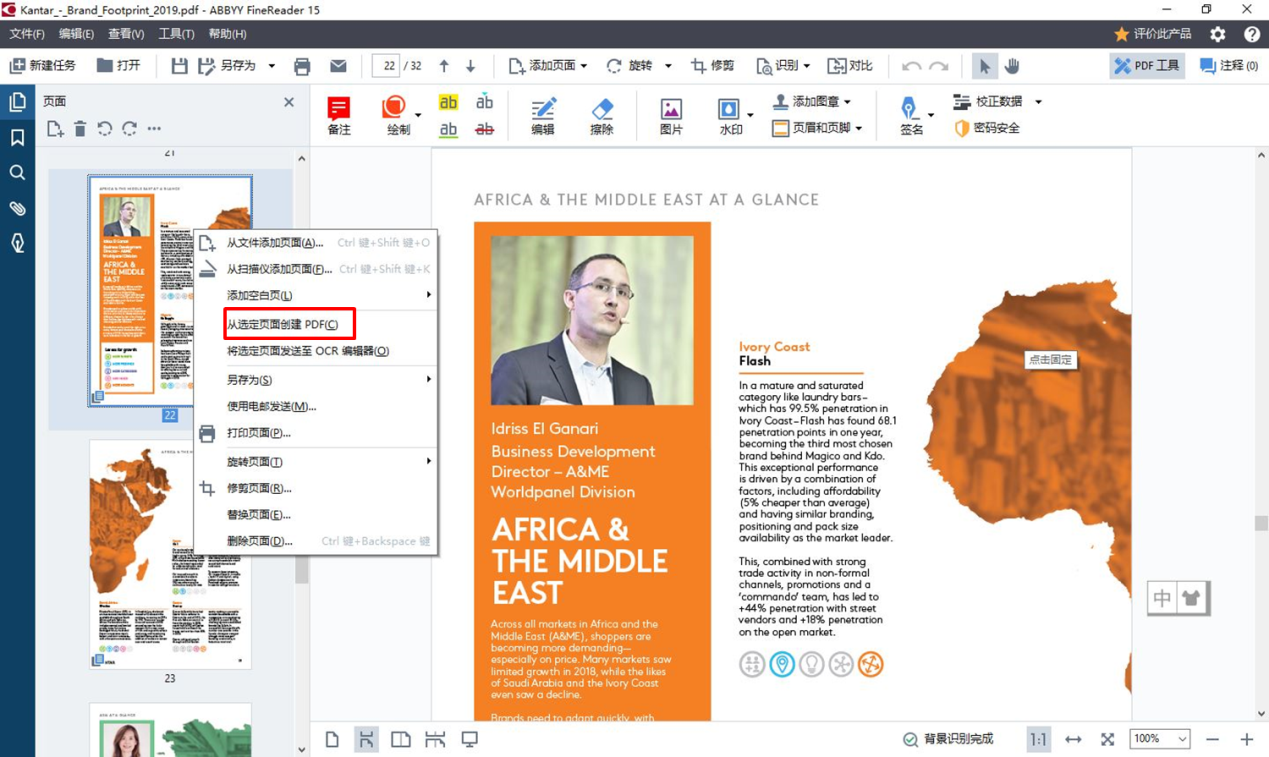Screen dimensions: 1269x757
Task: Select the 绘制 drawing tool
Action: [x=396, y=115]
